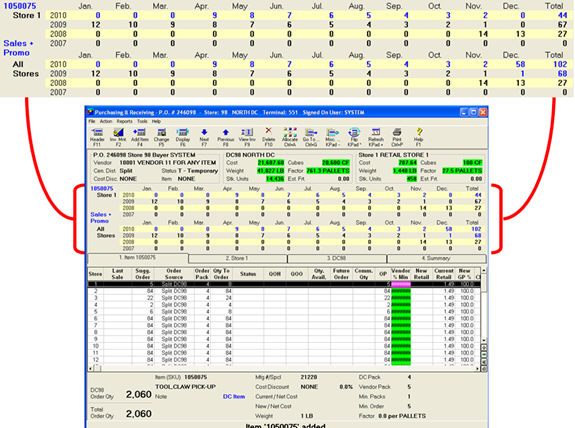This screenshot has height=428, width=575.
Task: Click the green '27.5 PALLETS' Factor value
Action: click(462, 171)
